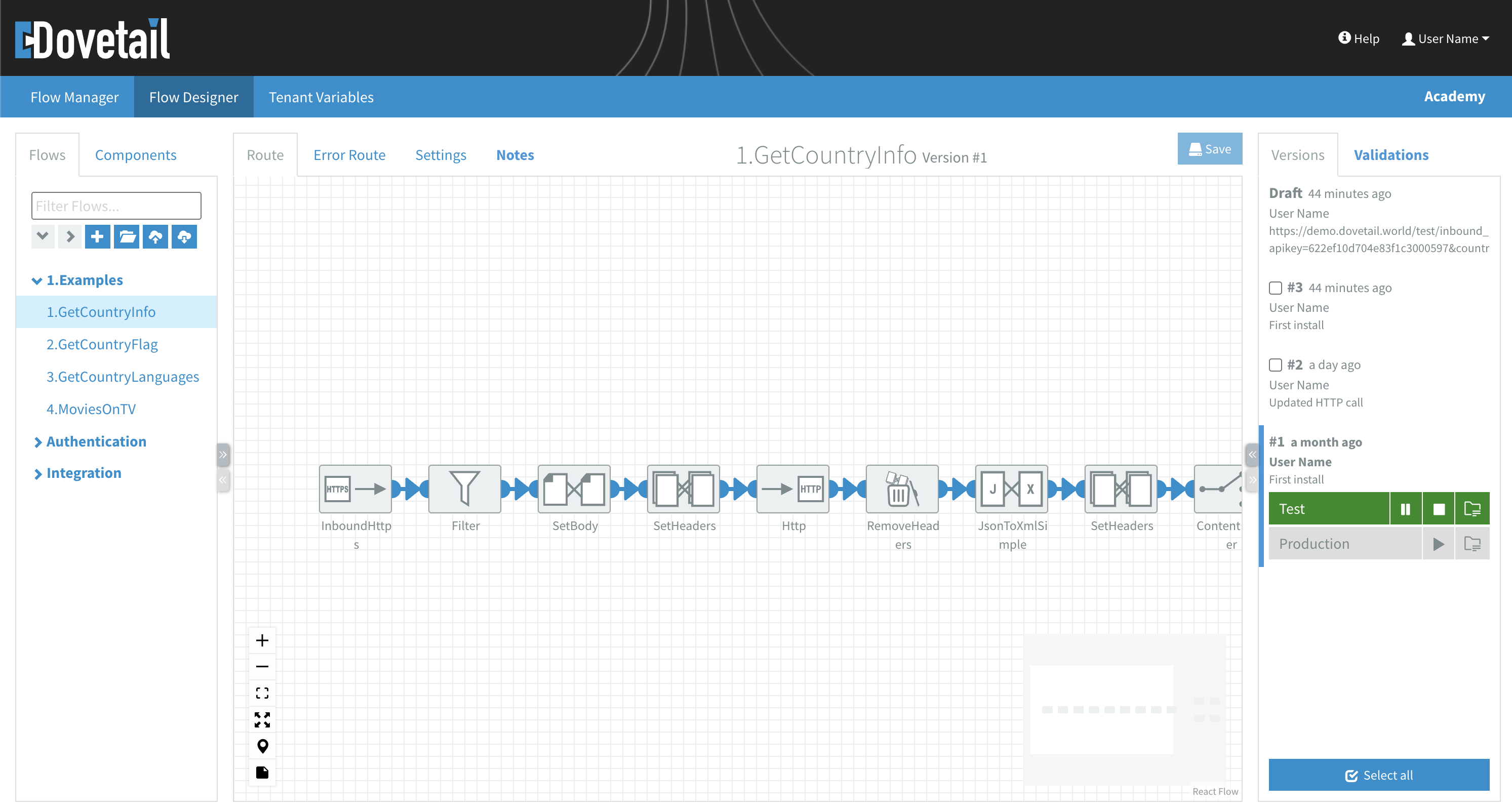
Task: Switch to the Components tab
Action: coord(136,155)
